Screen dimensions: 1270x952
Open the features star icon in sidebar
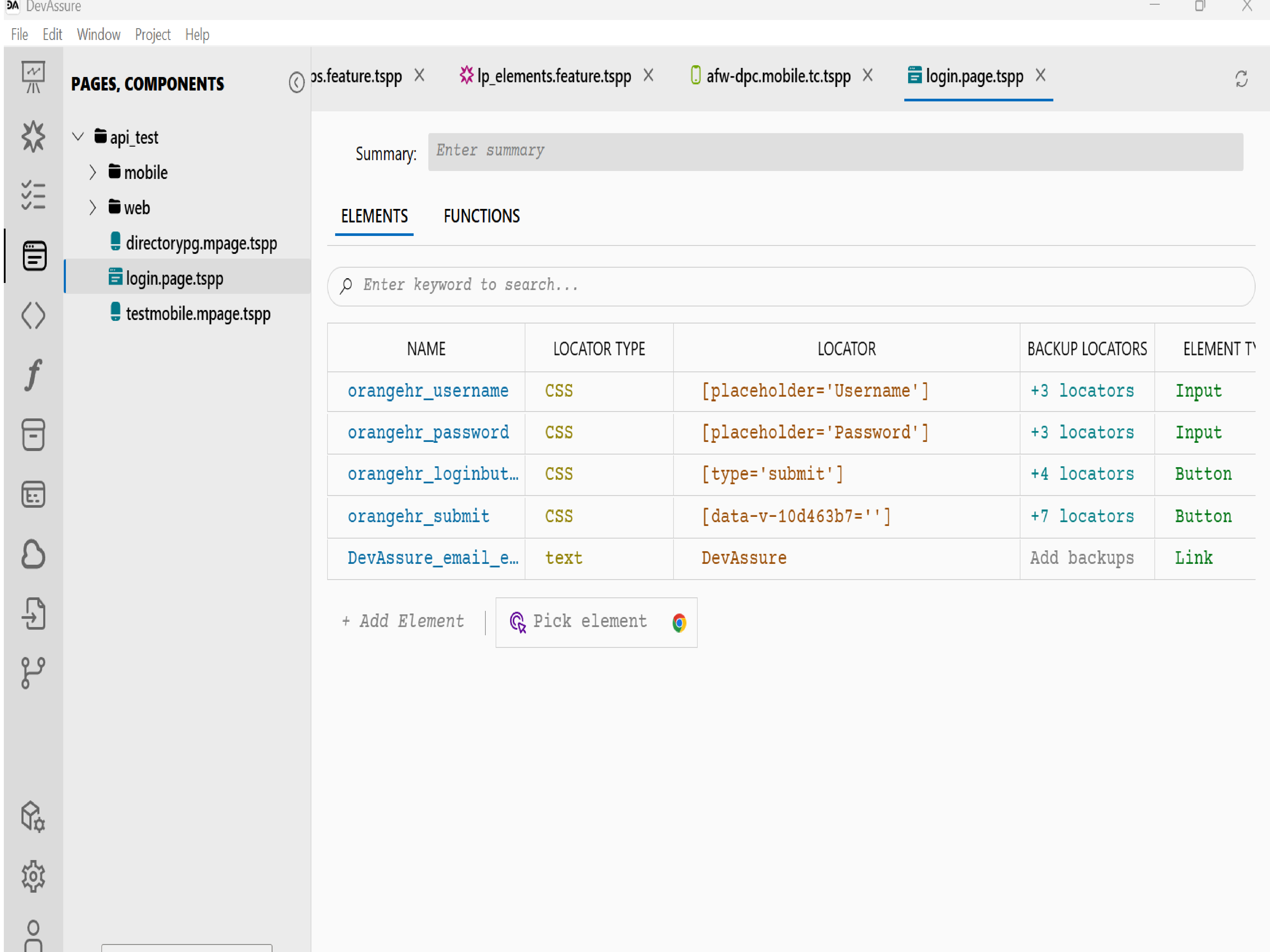33,137
